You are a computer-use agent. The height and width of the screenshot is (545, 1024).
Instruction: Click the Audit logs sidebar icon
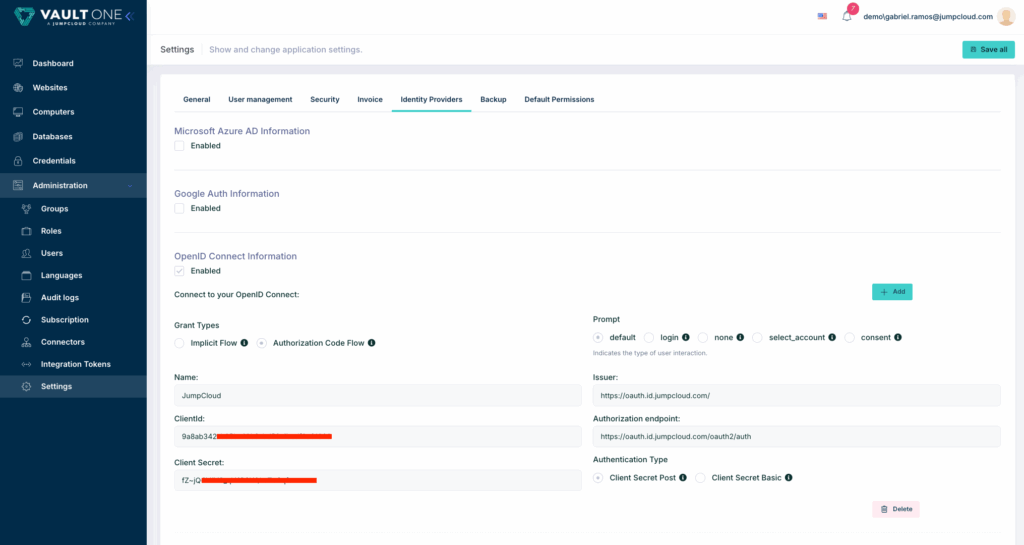tap(27, 298)
